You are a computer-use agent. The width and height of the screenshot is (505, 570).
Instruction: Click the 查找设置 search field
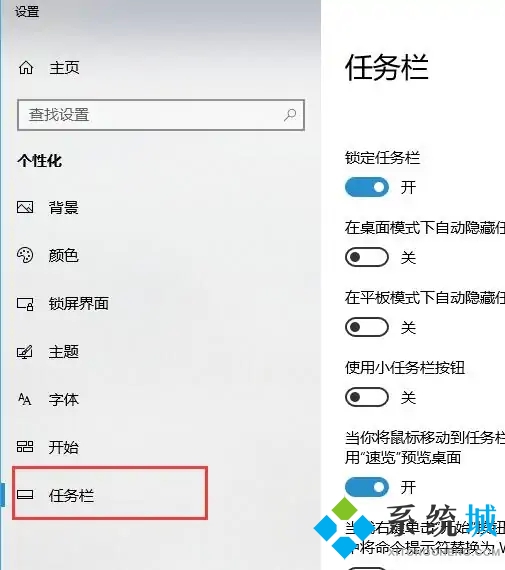coord(161,115)
